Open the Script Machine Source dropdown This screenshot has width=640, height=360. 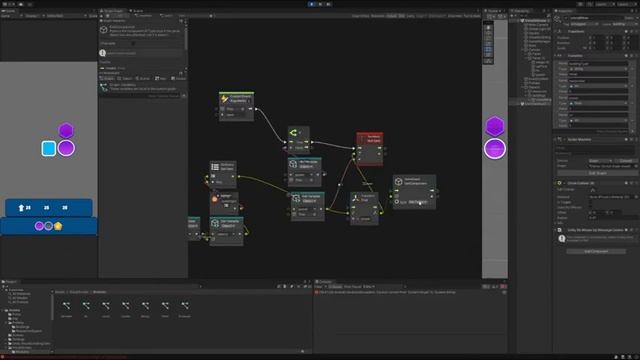(x=600, y=161)
